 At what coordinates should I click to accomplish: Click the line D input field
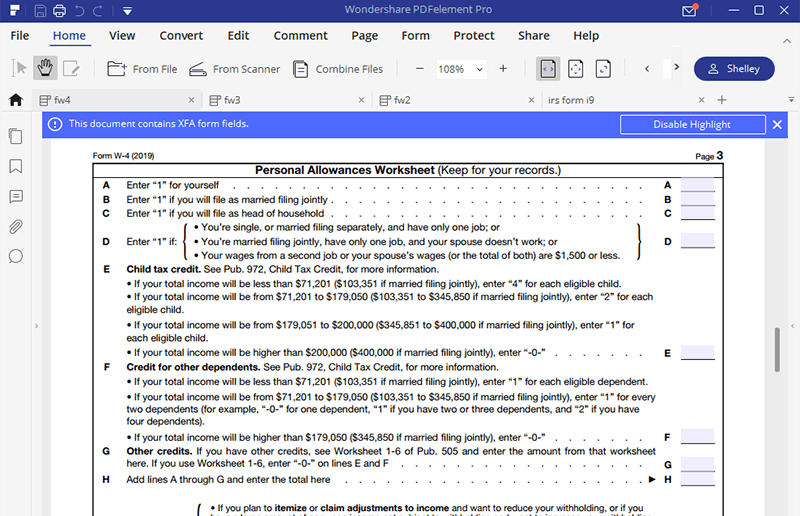[697, 240]
